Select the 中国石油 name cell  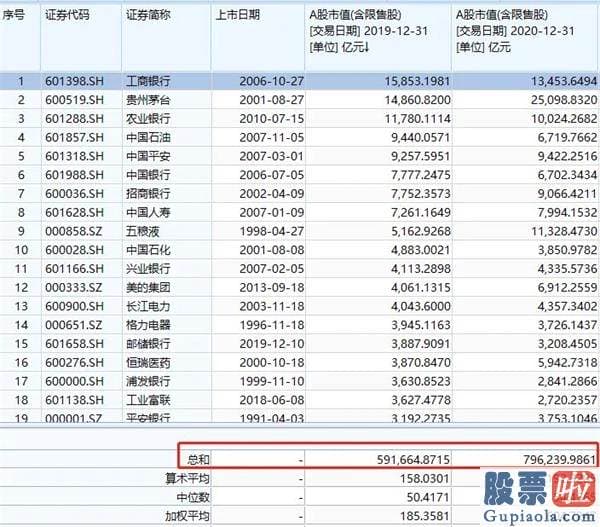click(x=148, y=137)
